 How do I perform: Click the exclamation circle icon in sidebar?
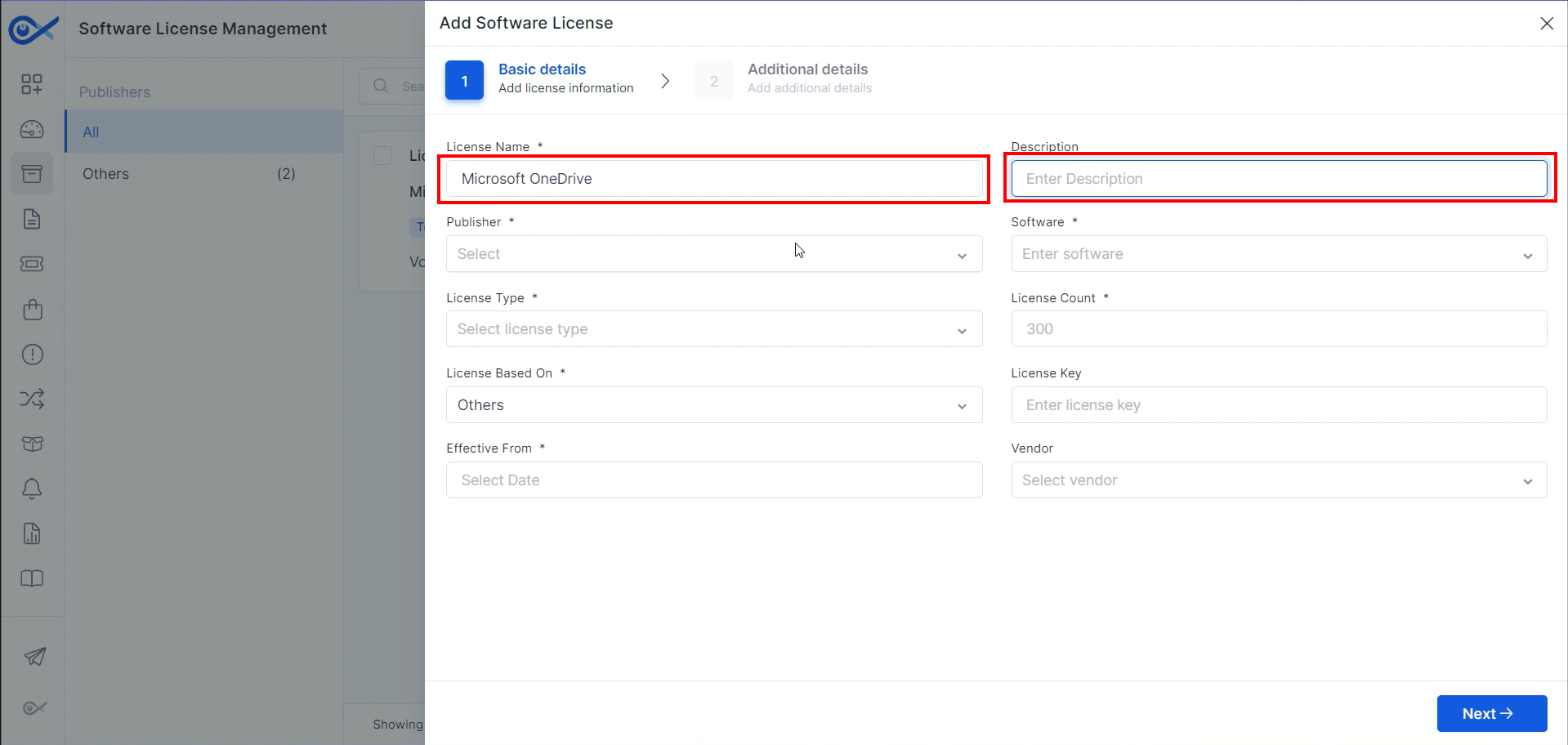32,355
